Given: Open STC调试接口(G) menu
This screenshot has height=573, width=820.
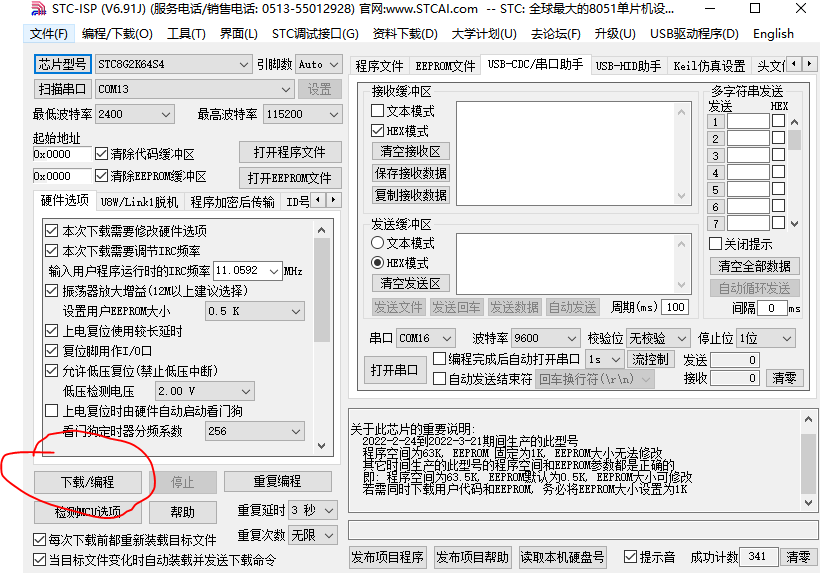Looking at the screenshot, I should (315, 34).
